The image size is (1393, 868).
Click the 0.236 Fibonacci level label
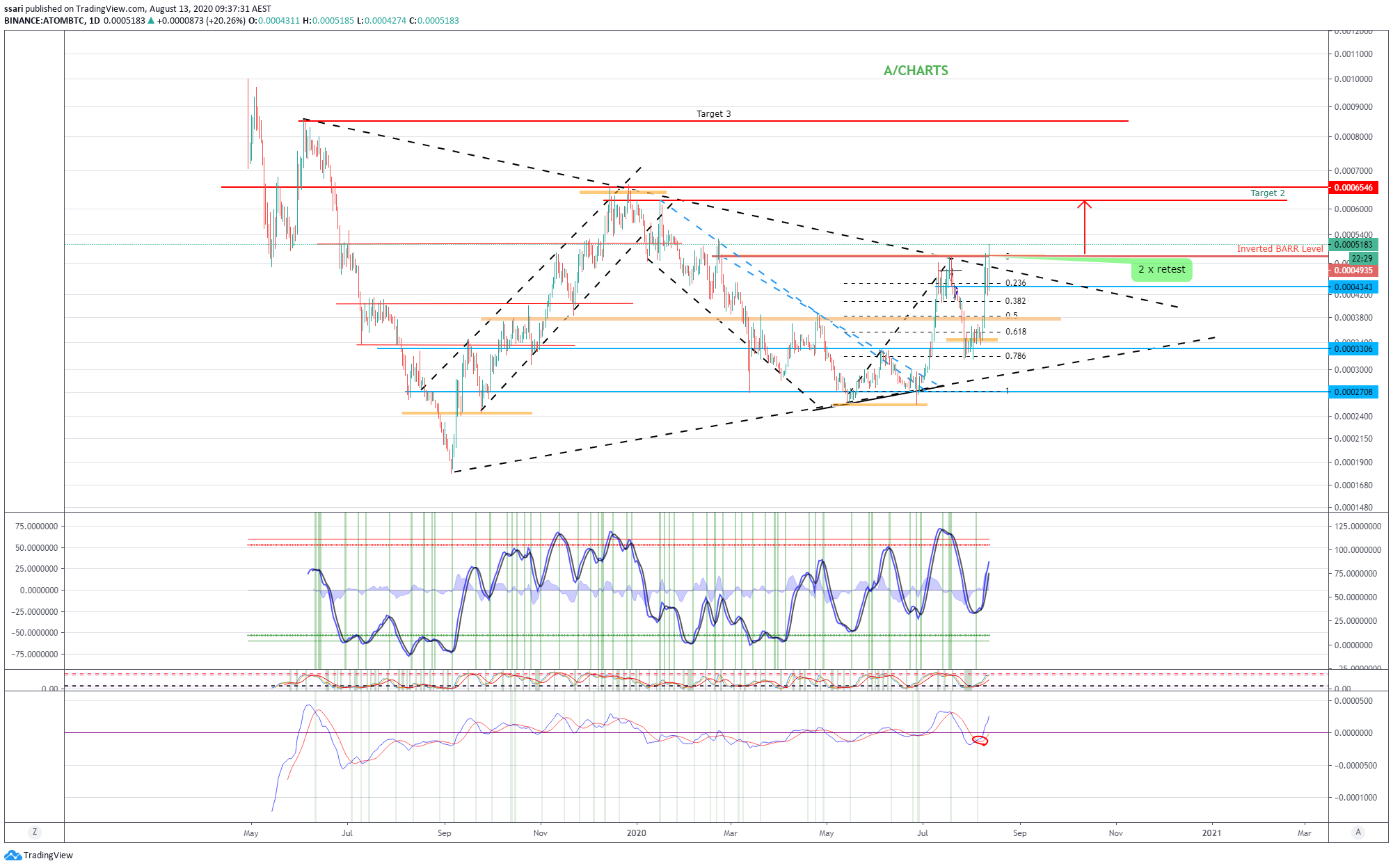1016,283
